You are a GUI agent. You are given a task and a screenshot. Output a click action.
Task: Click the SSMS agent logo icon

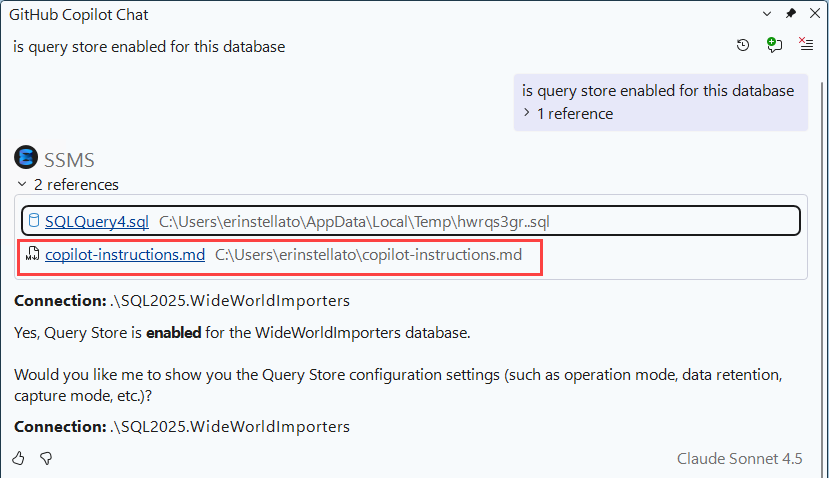[25, 158]
